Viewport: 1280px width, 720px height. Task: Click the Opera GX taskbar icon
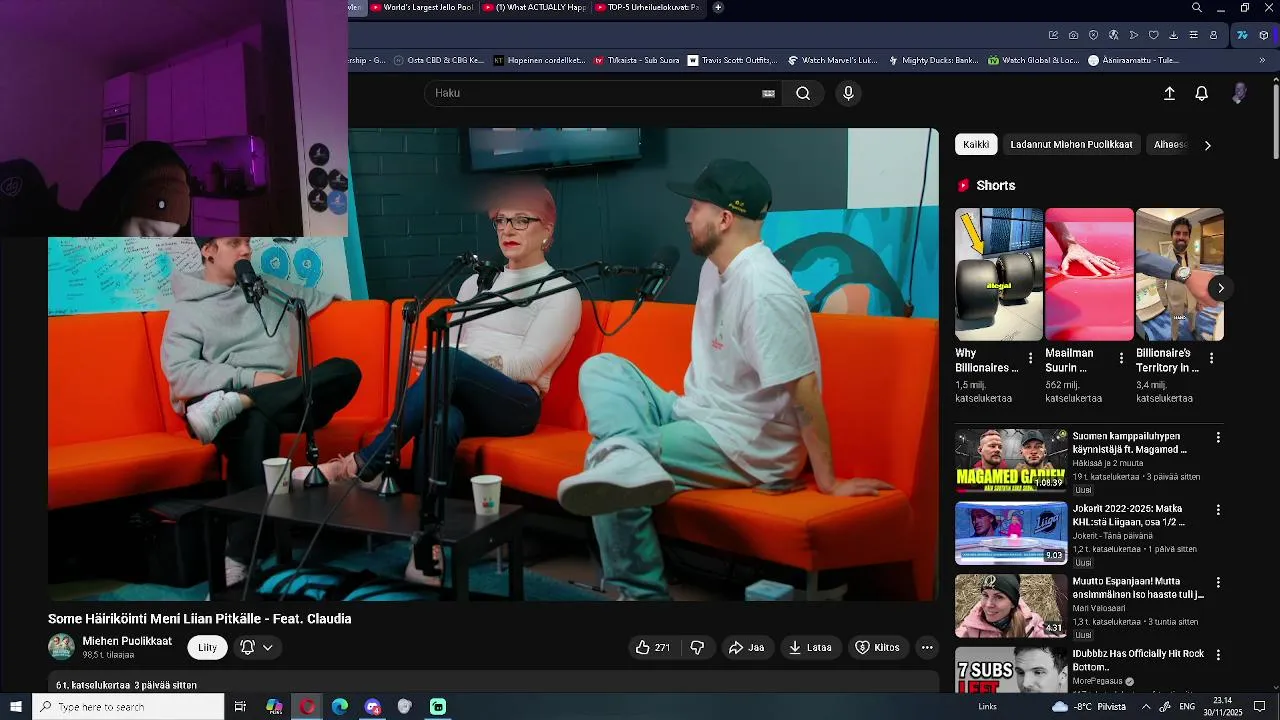tap(307, 707)
